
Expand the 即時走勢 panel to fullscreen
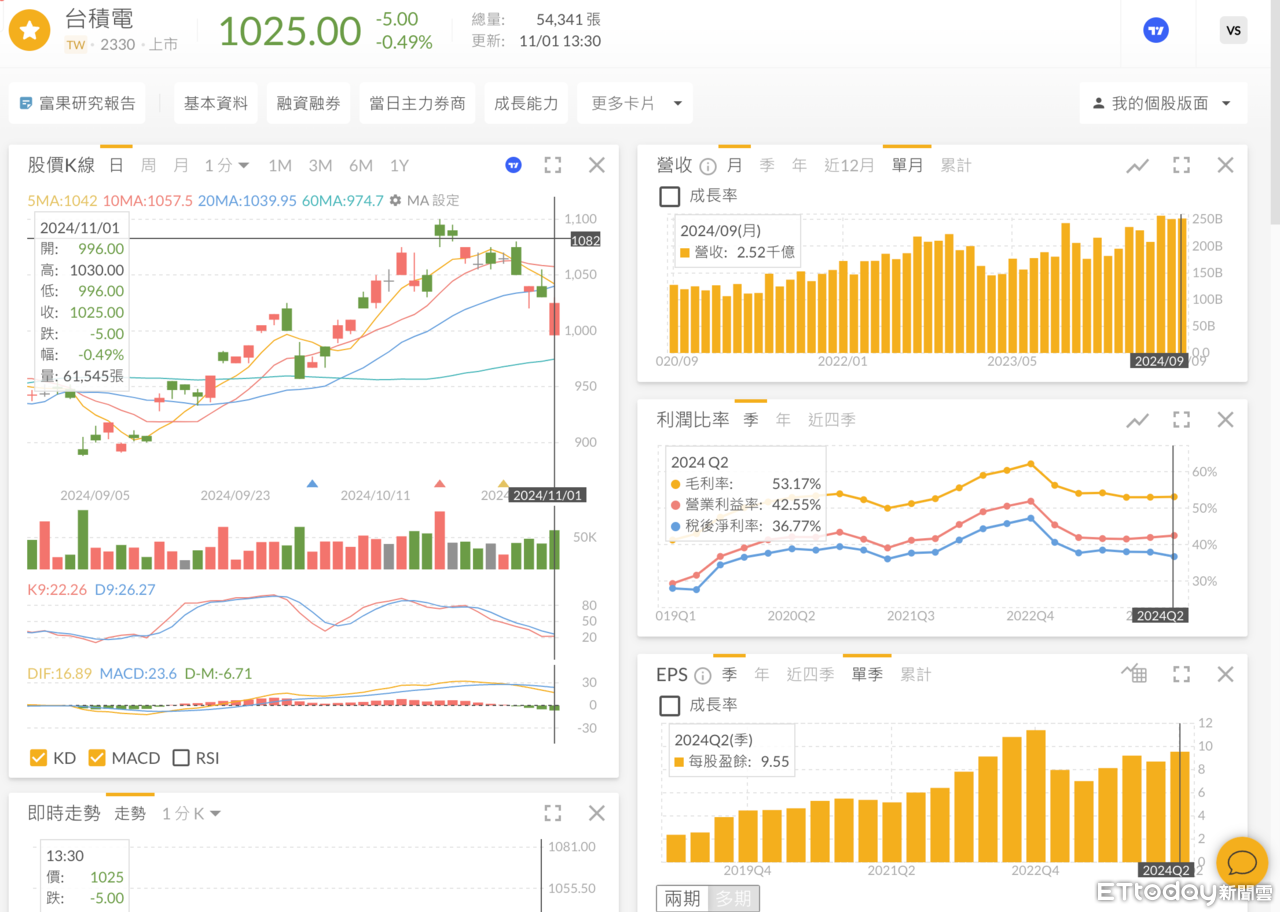553,813
